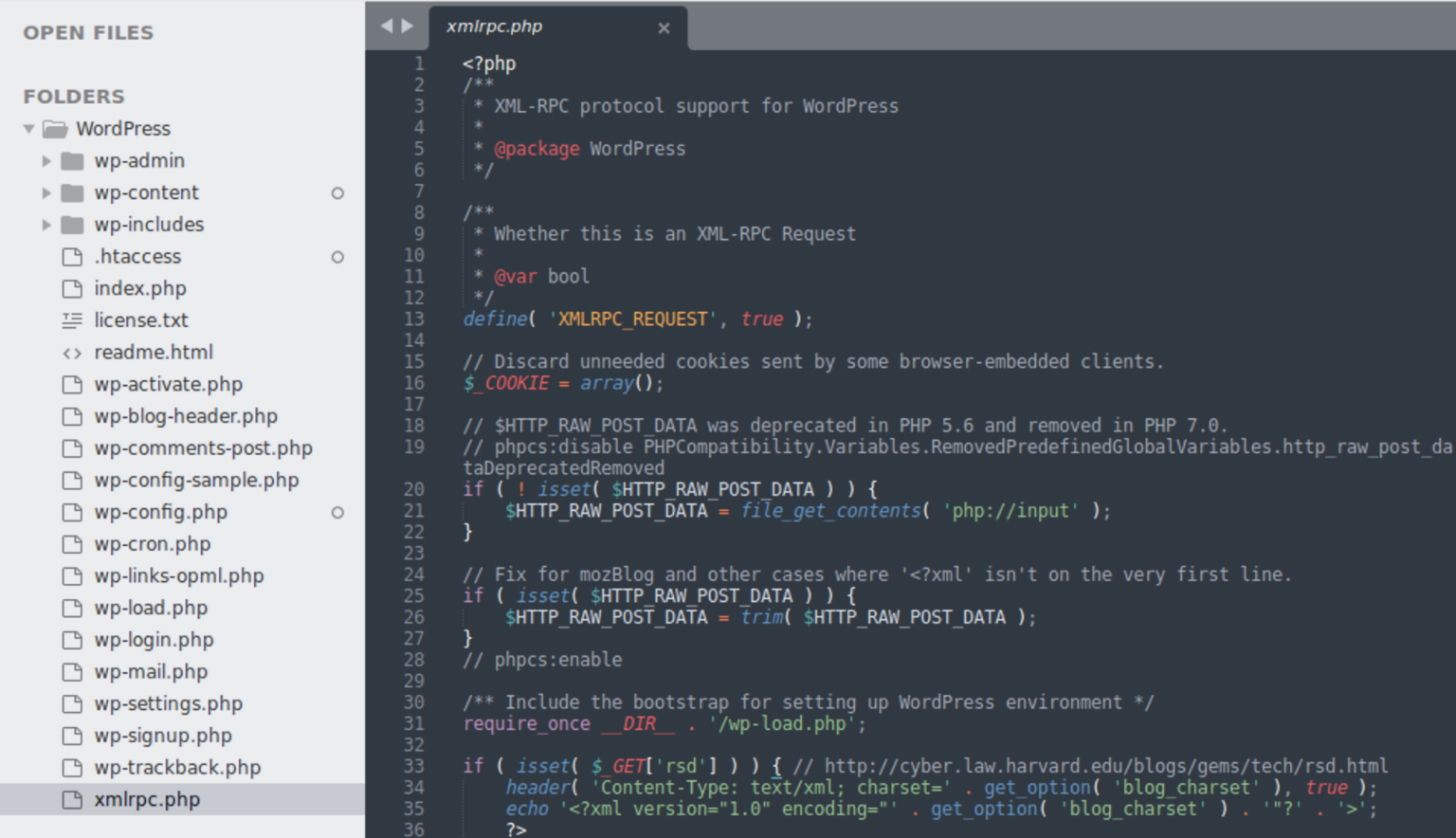Expand the wp-includes folder
This screenshot has height=838, width=1456.
(45, 225)
